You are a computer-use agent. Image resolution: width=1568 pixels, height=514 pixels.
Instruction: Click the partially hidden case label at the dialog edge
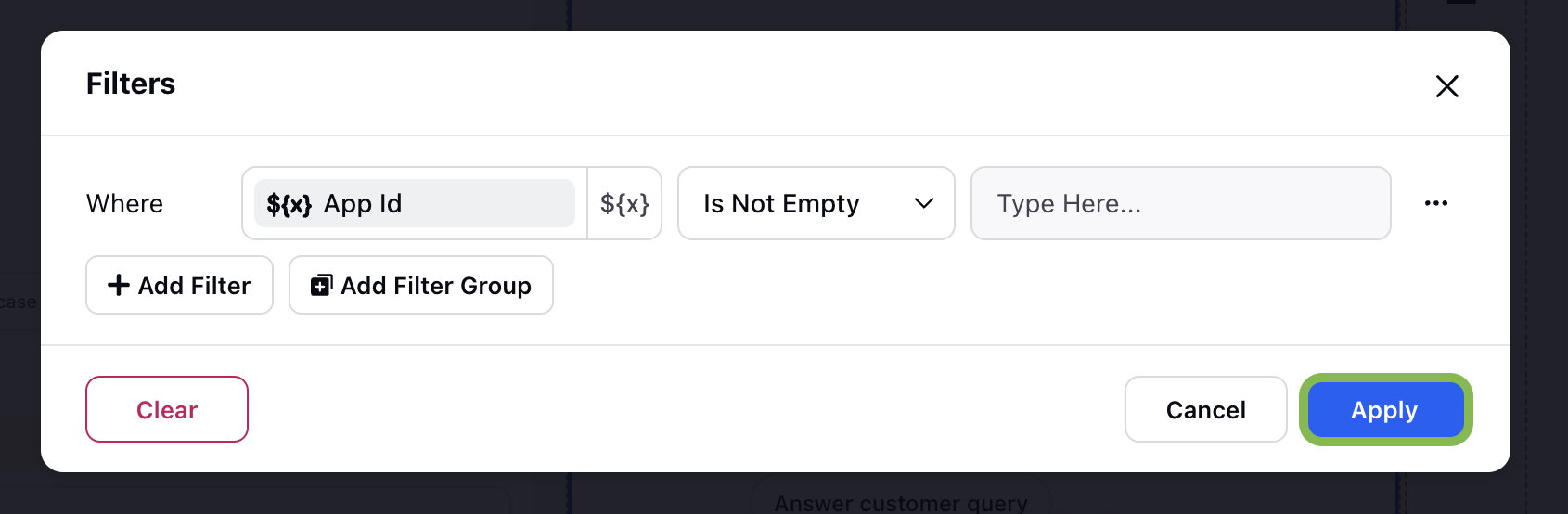point(19,302)
